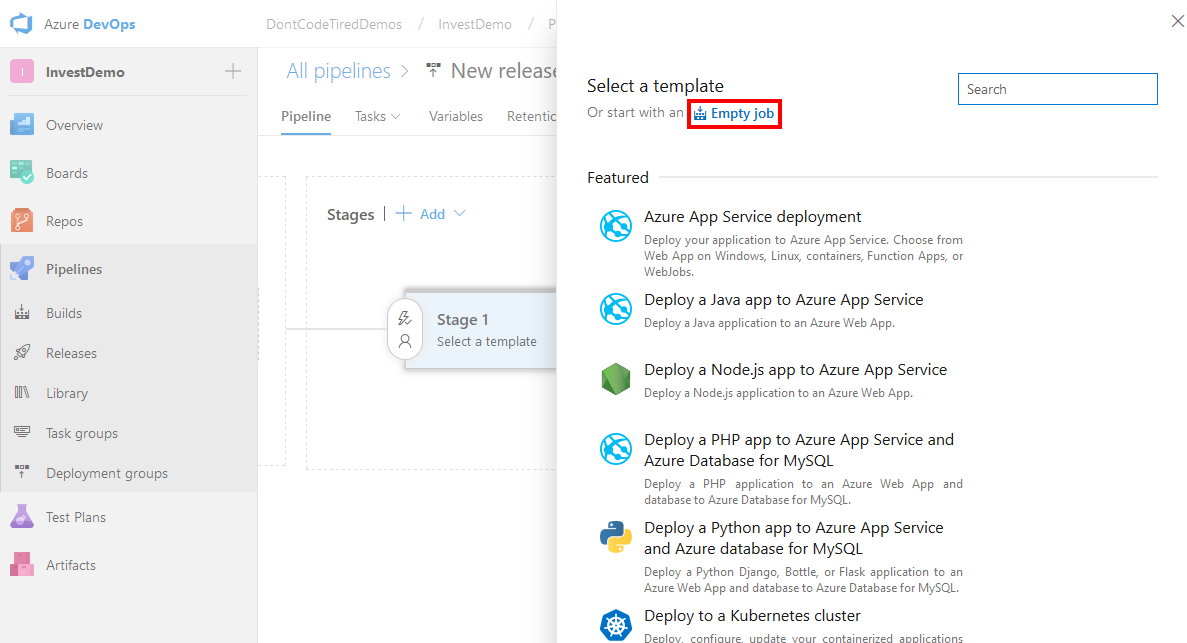
Task: Click the Azure DevOps logo
Action: (21, 23)
